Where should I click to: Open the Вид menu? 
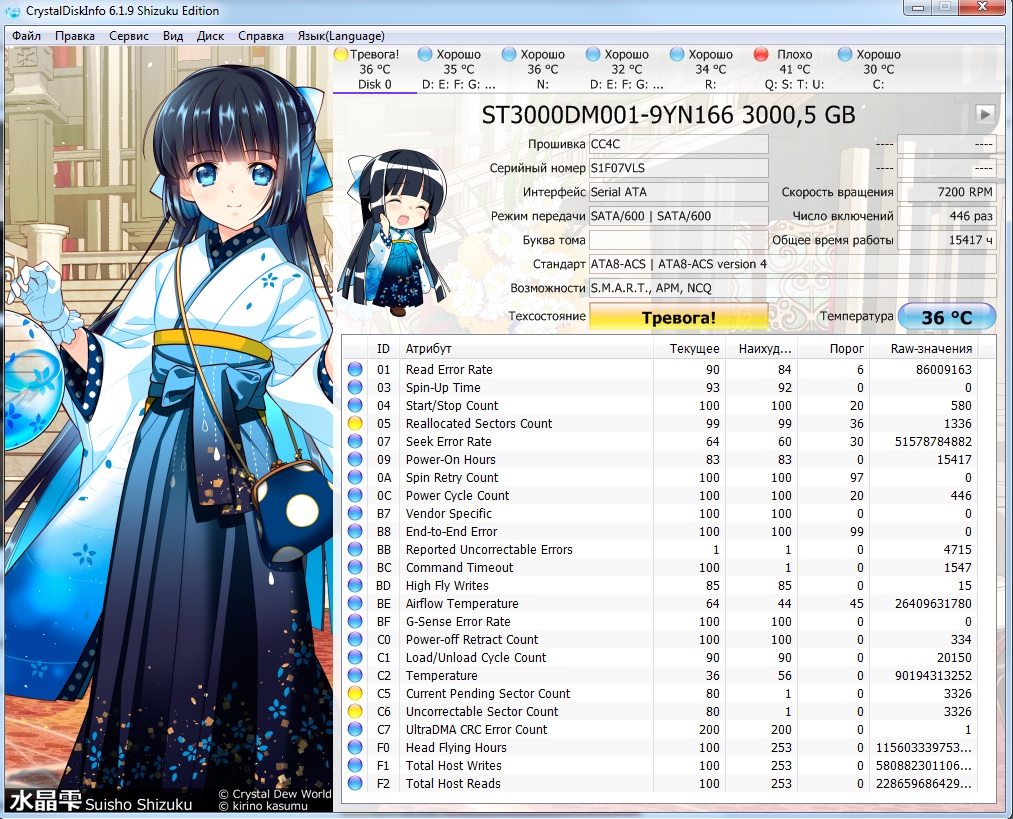(172, 36)
